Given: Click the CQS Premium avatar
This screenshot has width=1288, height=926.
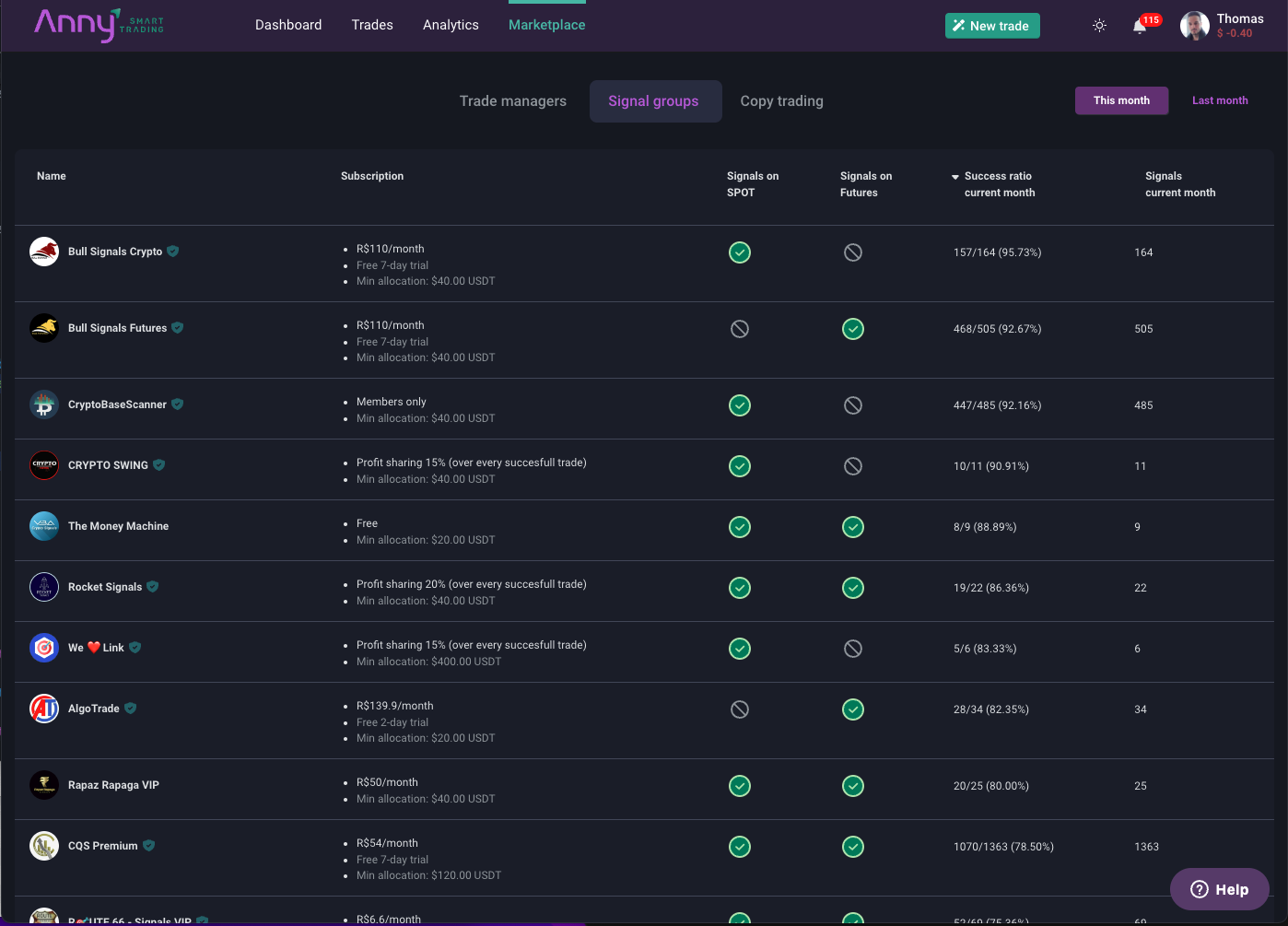Looking at the screenshot, I should (43, 845).
